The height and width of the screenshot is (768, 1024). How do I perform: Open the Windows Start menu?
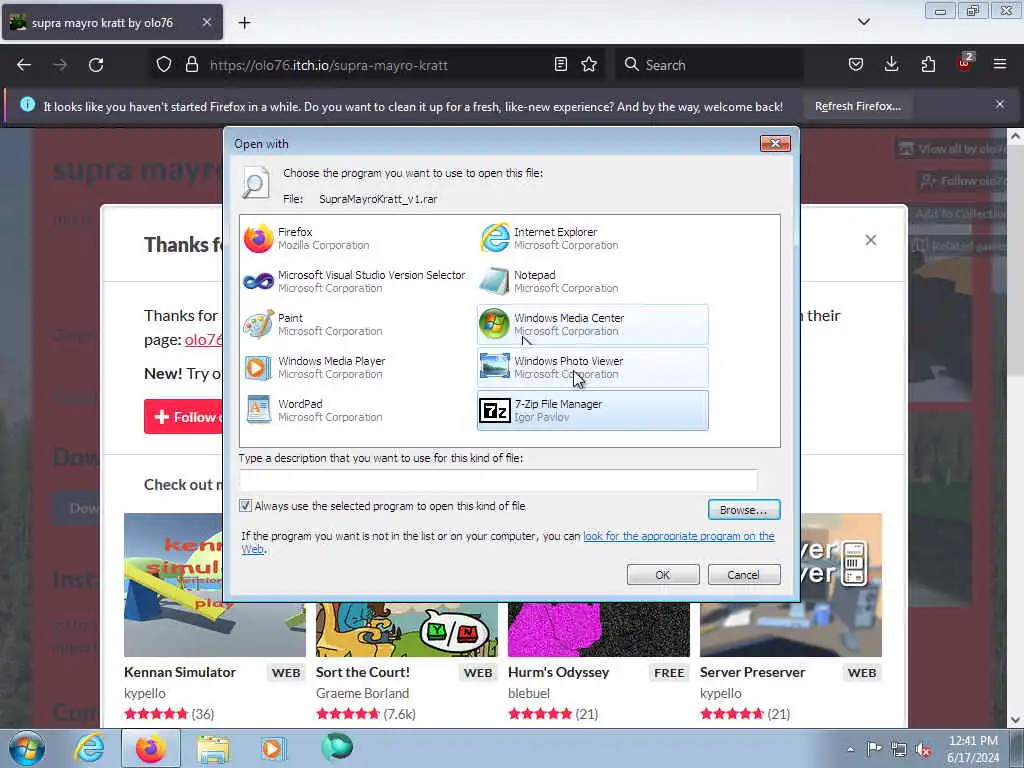point(26,748)
